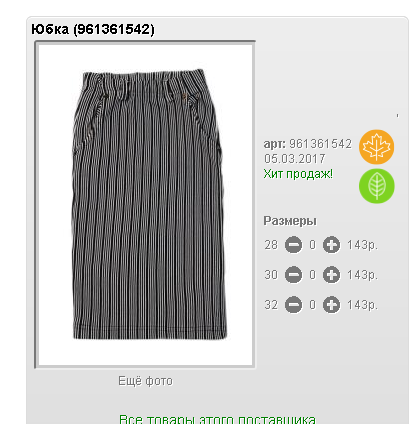Select quantity value for size 30
The height and width of the screenshot is (424, 418).
[x=312, y=275]
